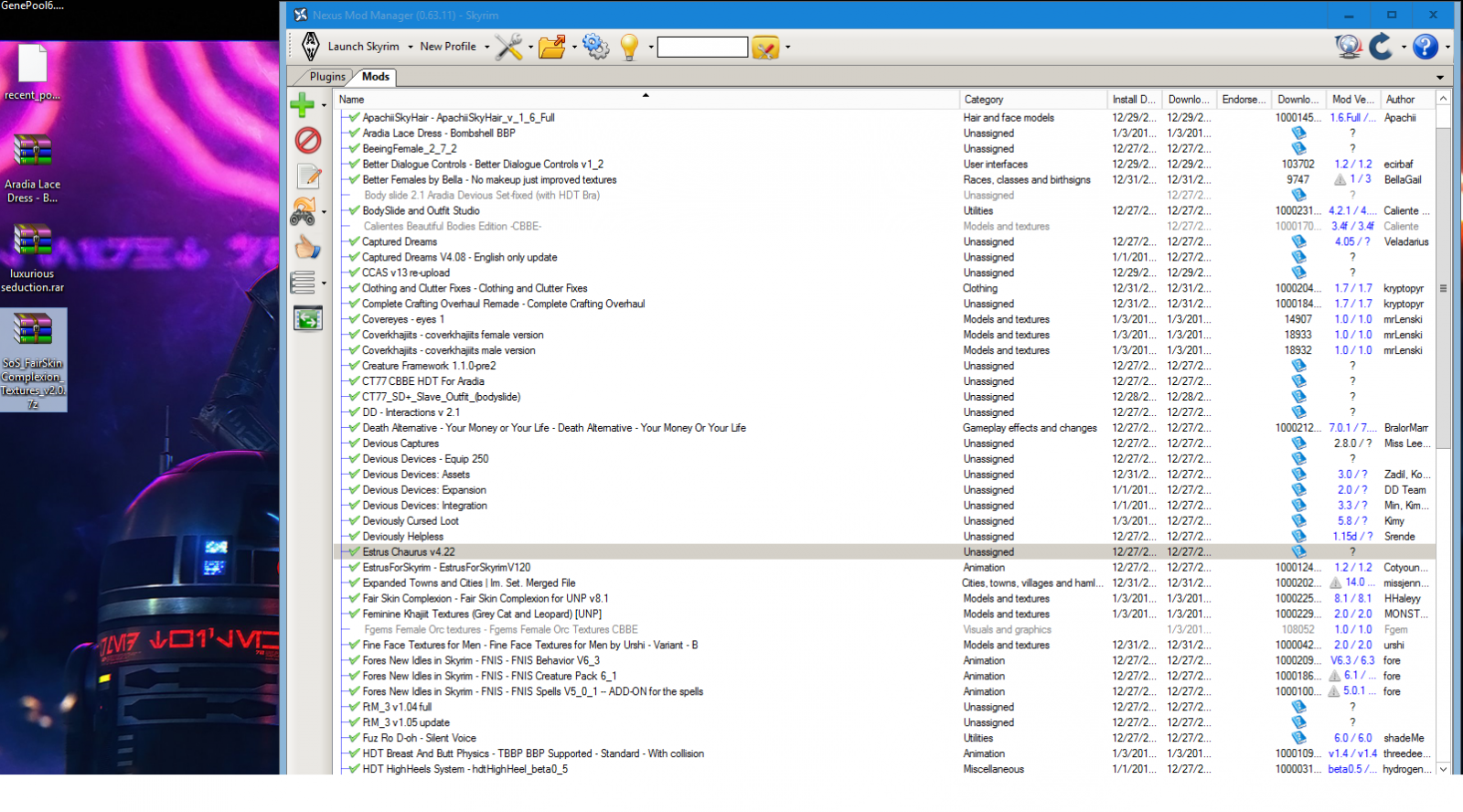1463x812 pixels.
Task: Sort mods by Category column header
Action: pyautogui.click(x=1032, y=100)
